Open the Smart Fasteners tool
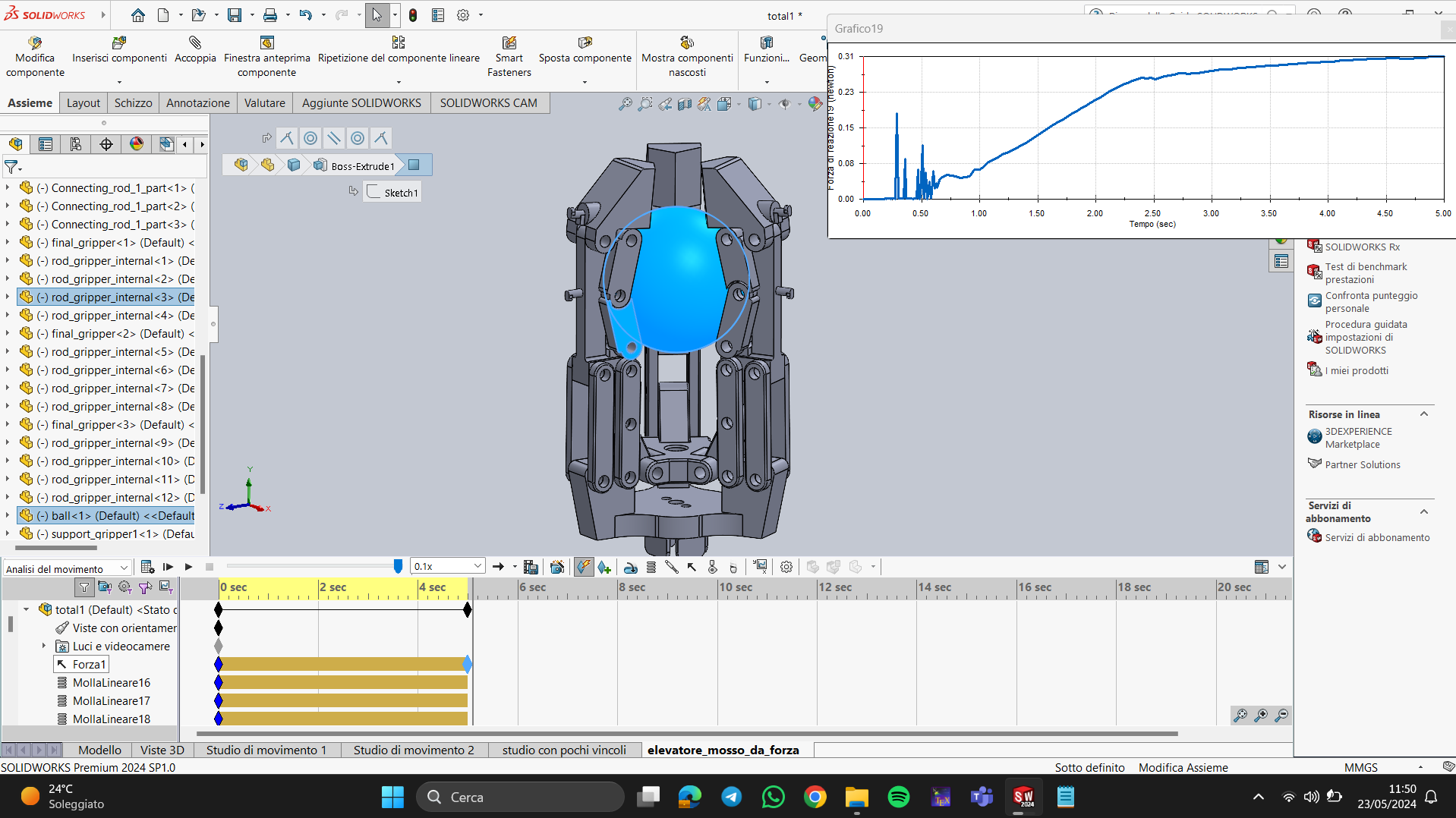Image resolution: width=1456 pixels, height=818 pixels. click(509, 57)
